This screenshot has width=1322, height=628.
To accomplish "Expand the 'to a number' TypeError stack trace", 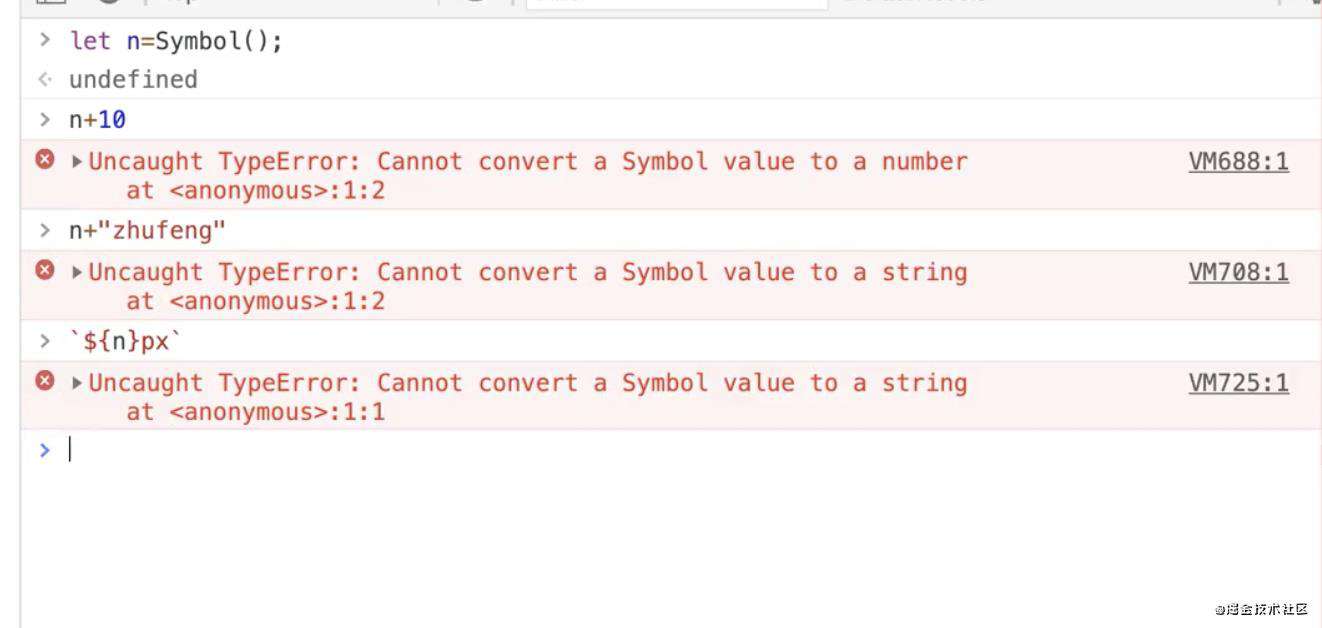I will coord(77,161).
